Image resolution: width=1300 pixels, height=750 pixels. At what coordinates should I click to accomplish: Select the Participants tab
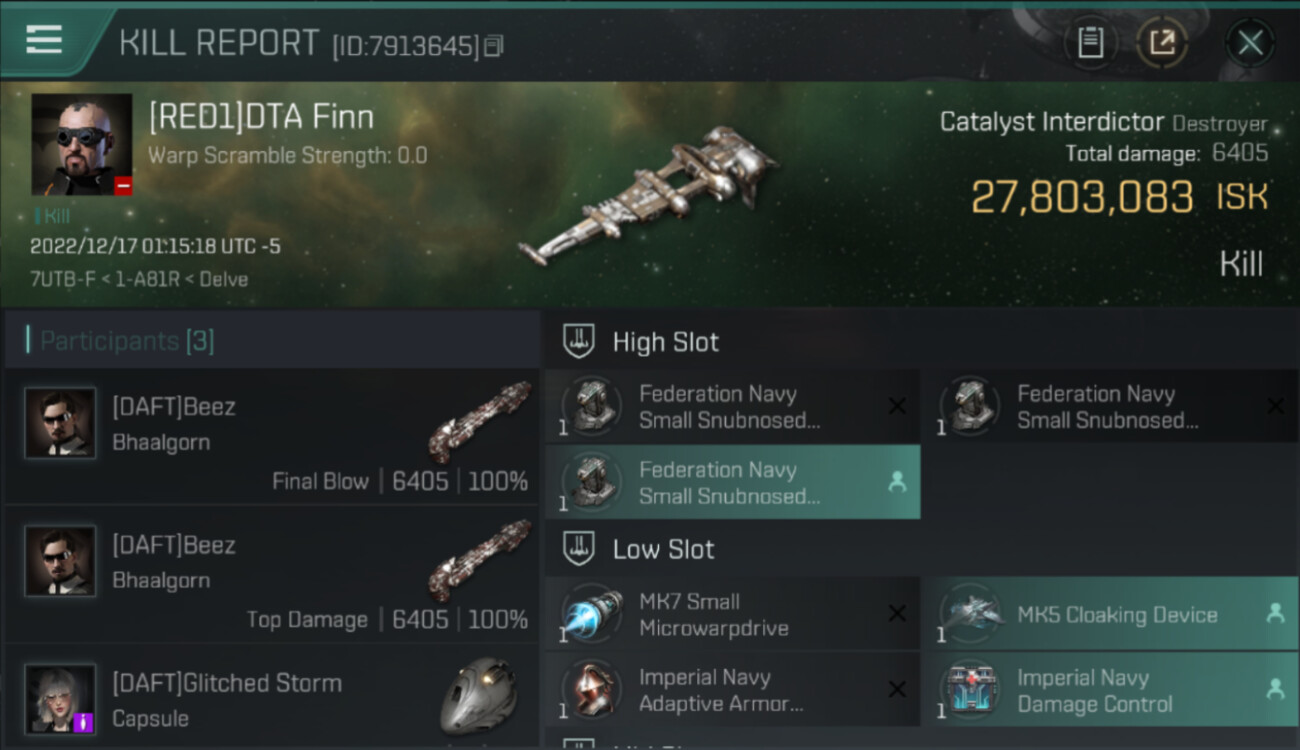[126, 341]
